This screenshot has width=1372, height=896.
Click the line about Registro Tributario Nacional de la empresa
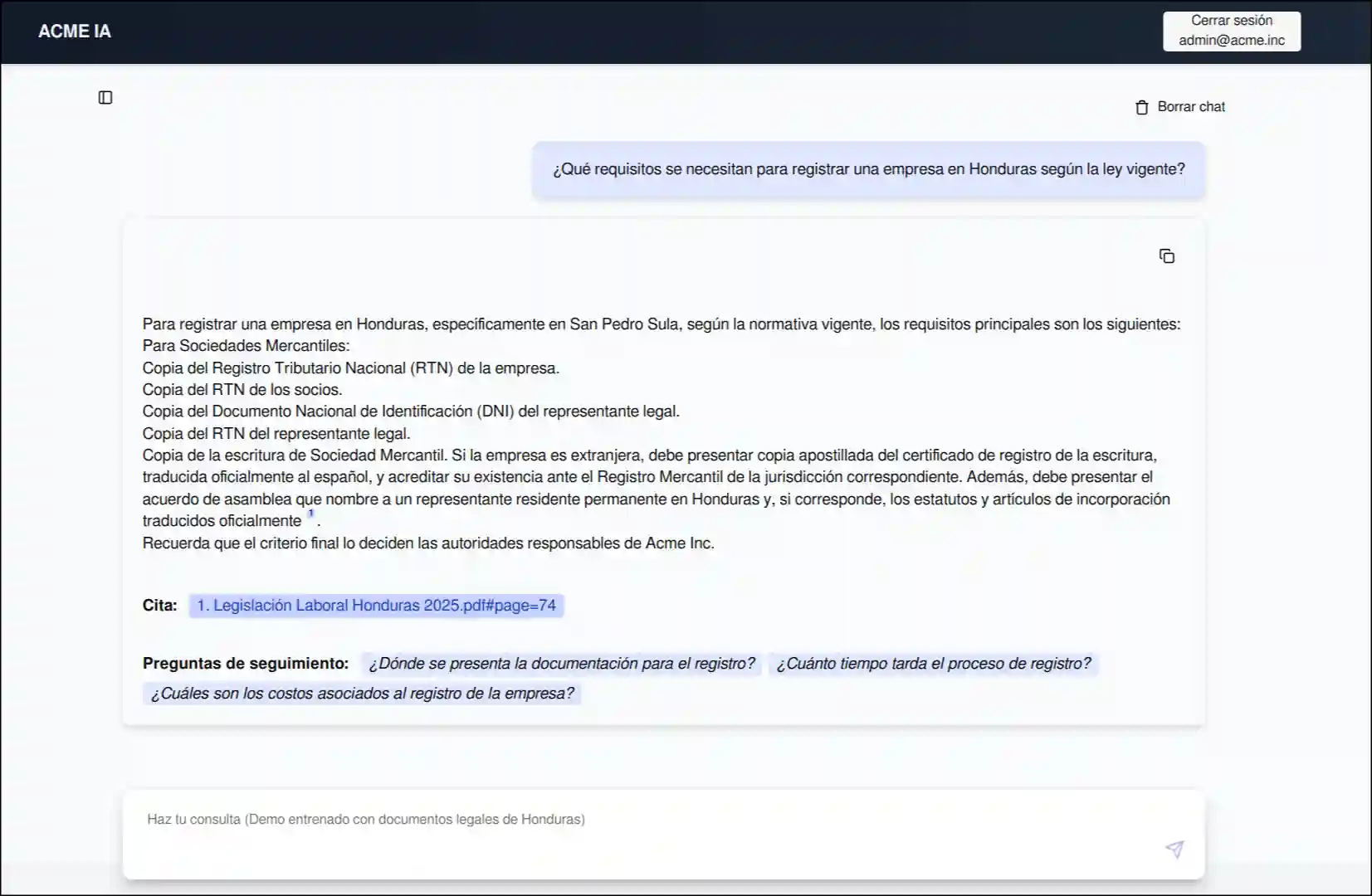coord(351,368)
